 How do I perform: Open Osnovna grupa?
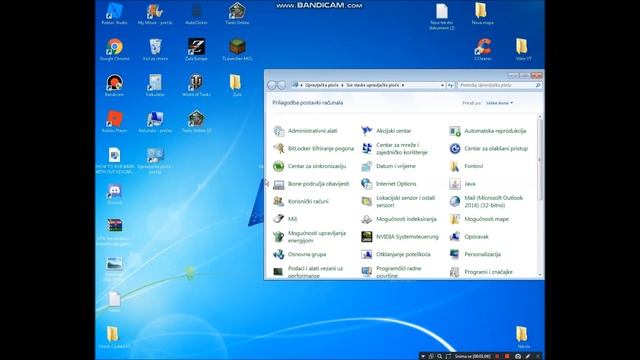coord(300,254)
